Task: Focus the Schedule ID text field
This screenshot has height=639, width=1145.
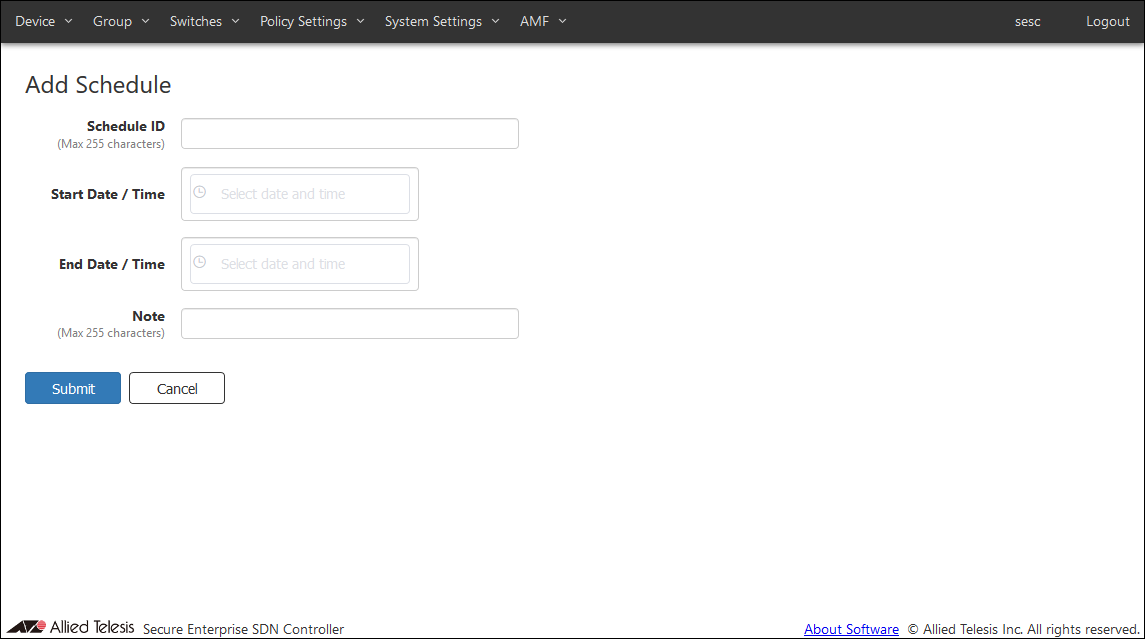Action: (x=349, y=134)
